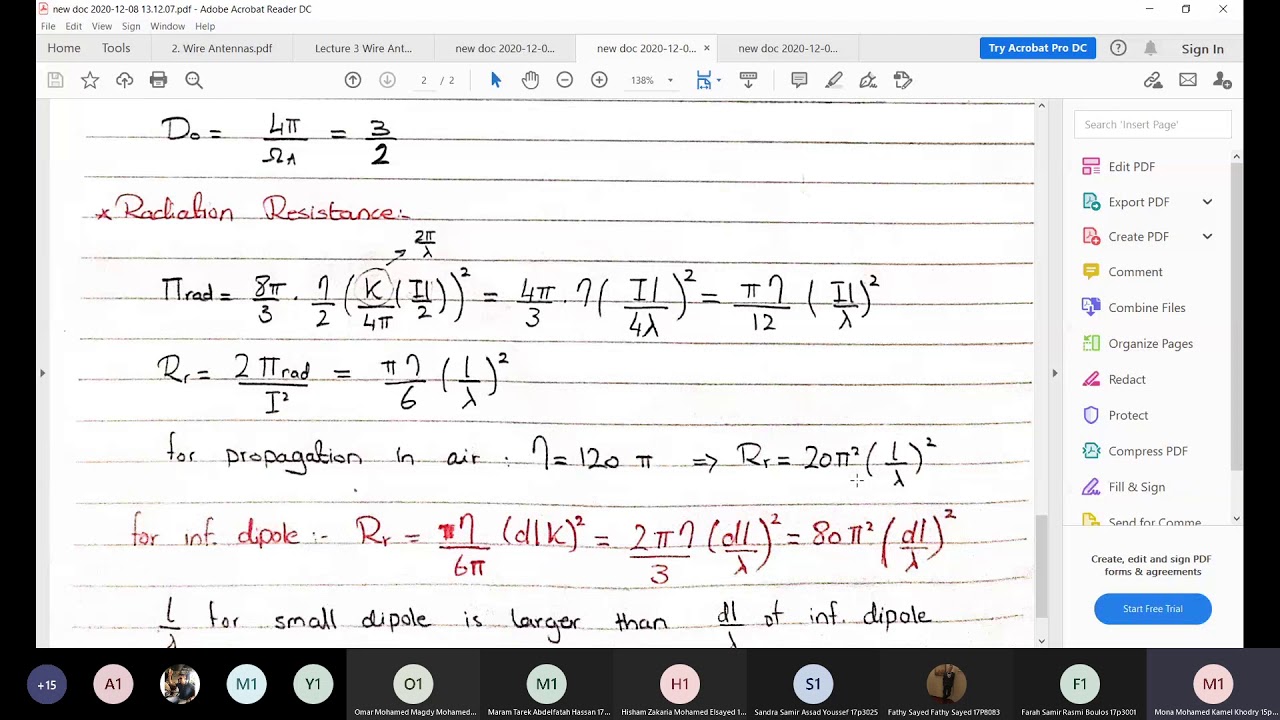Open the zoom level 138% dropdown

[x=670, y=80]
